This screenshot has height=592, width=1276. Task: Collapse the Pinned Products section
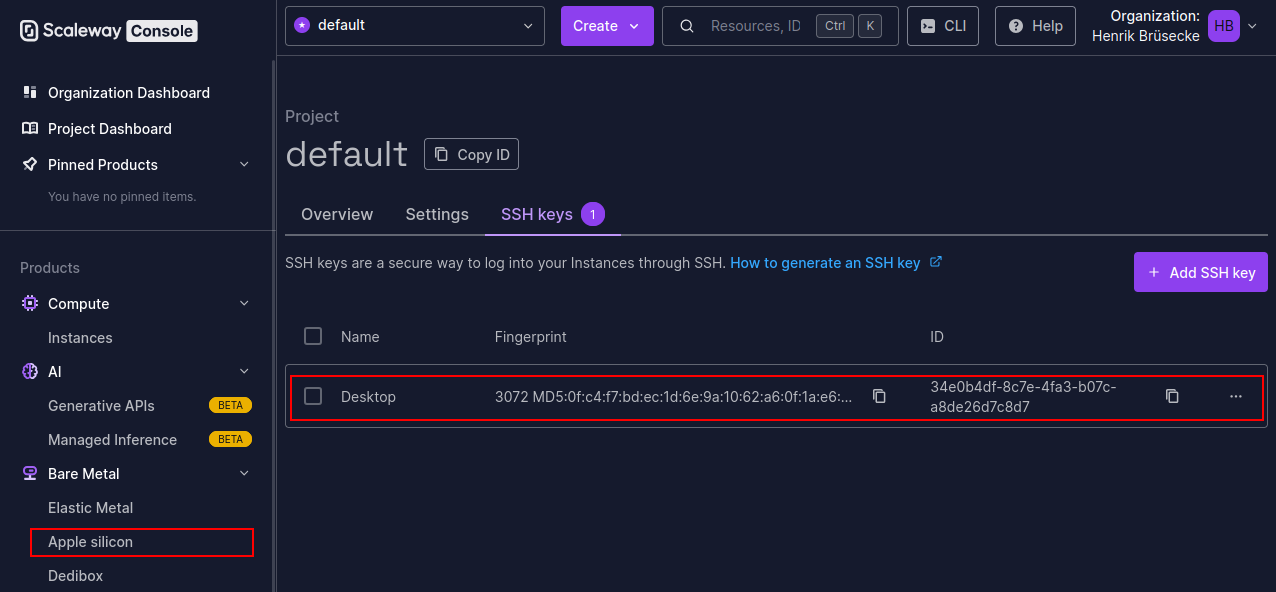[x=244, y=164]
